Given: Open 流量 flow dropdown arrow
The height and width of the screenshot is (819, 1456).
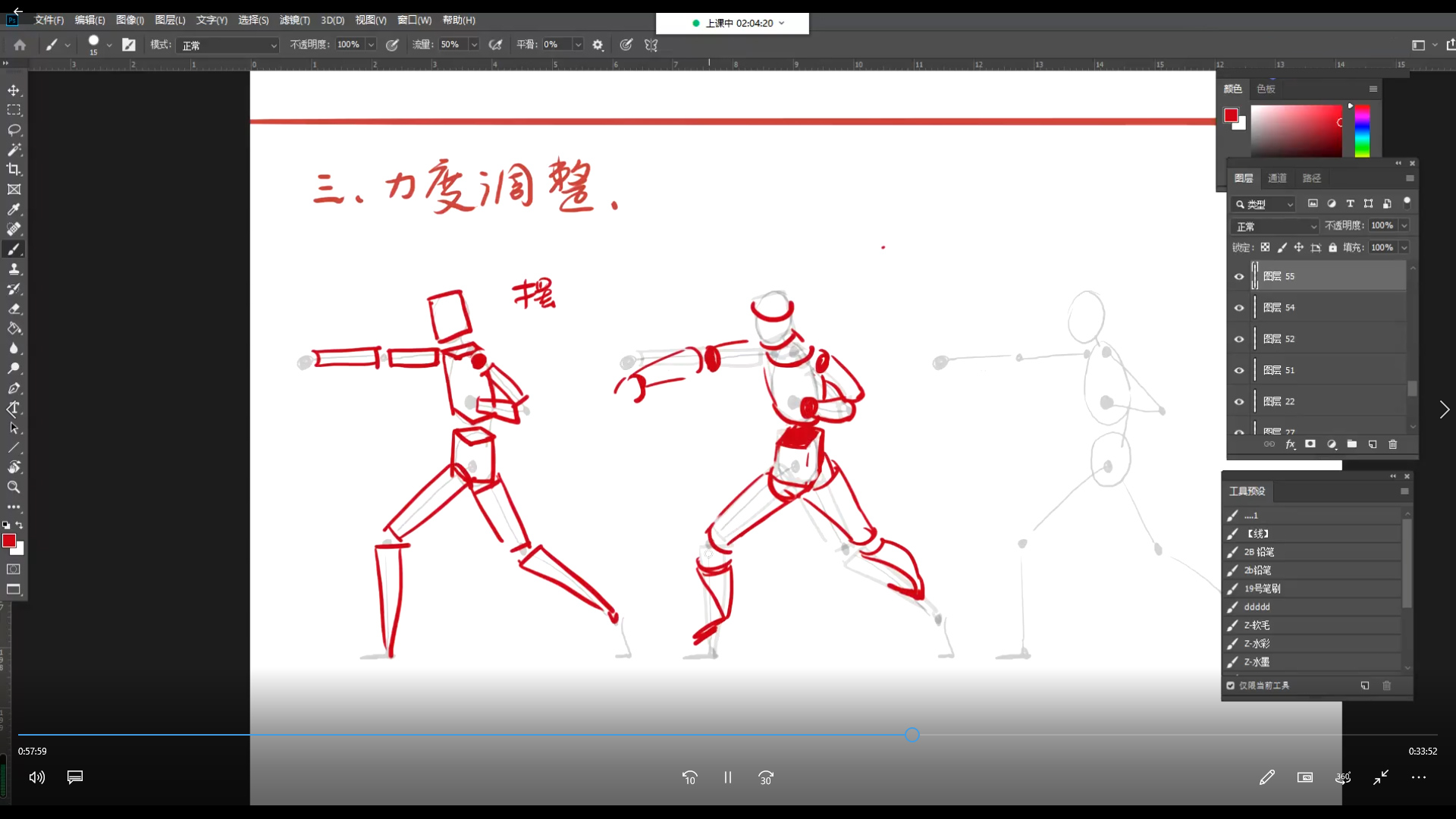Looking at the screenshot, I should point(474,45).
